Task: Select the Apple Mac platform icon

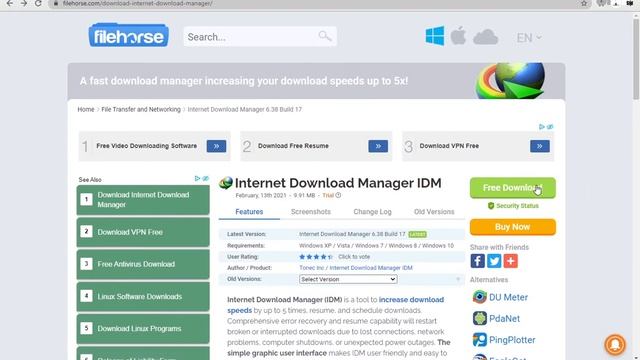Action: pos(458,36)
